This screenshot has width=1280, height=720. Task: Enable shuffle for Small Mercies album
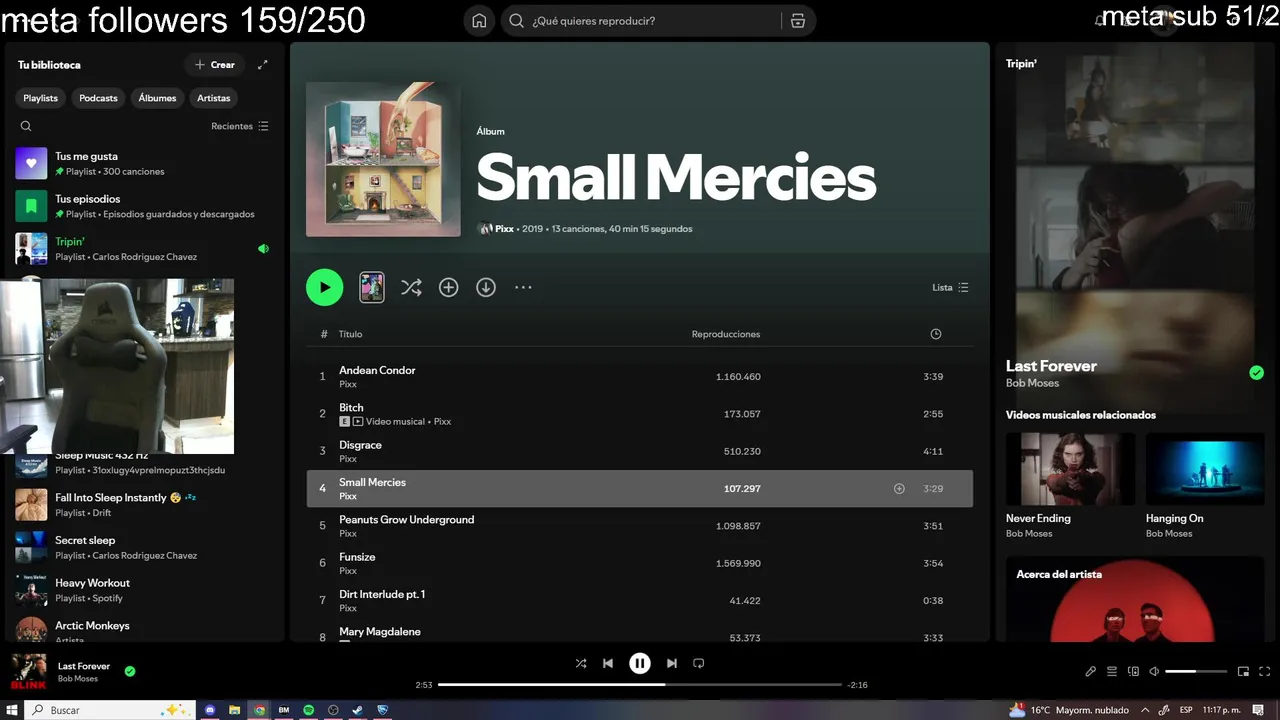(x=411, y=287)
